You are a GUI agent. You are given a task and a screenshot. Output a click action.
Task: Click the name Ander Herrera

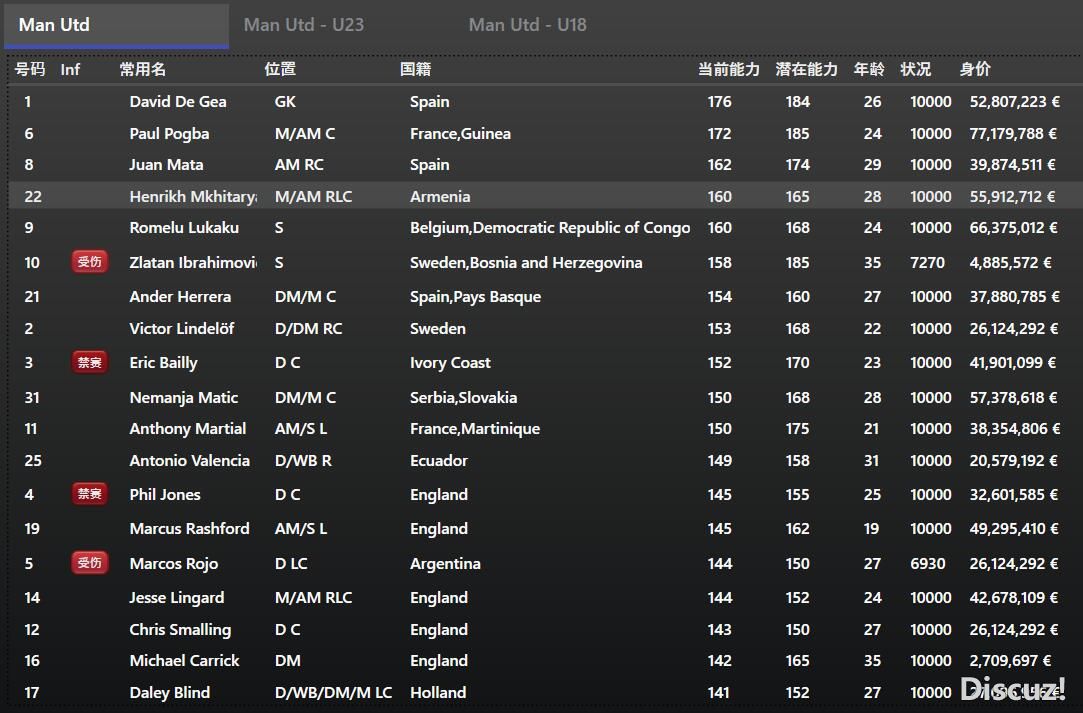180,296
